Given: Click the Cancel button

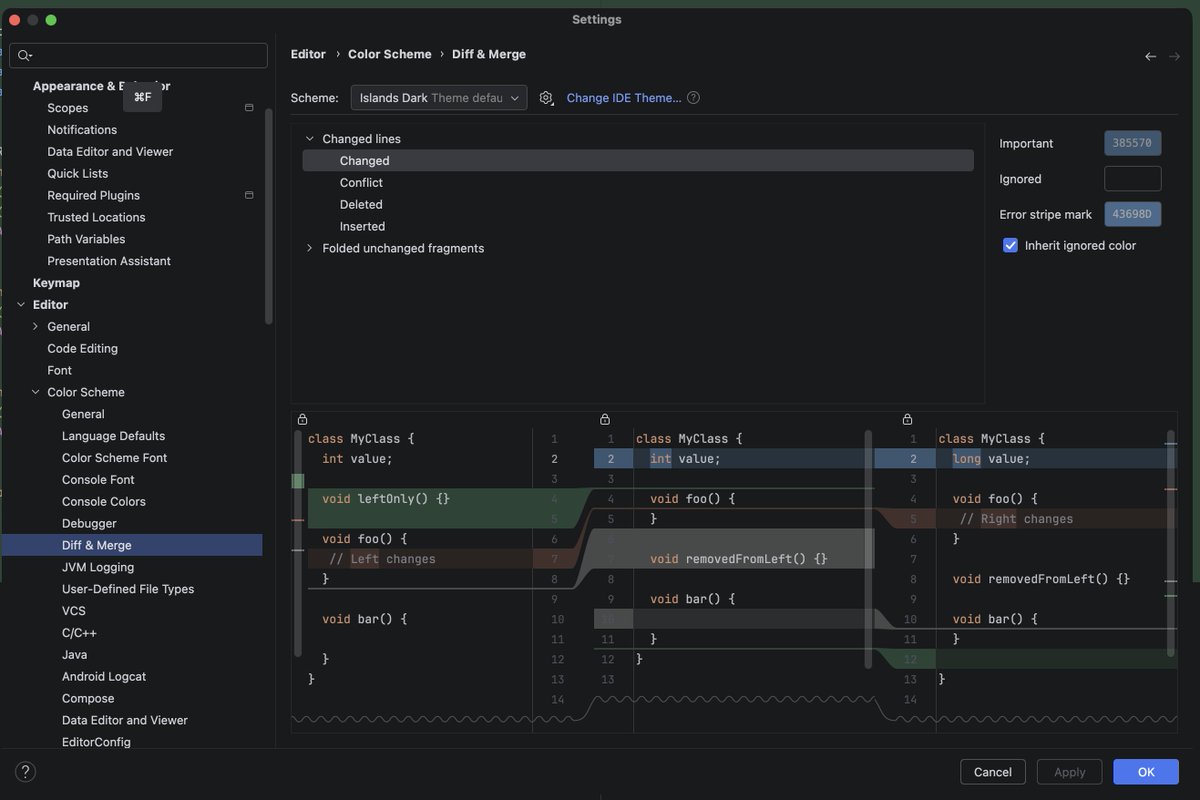Looking at the screenshot, I should (993, 772).
